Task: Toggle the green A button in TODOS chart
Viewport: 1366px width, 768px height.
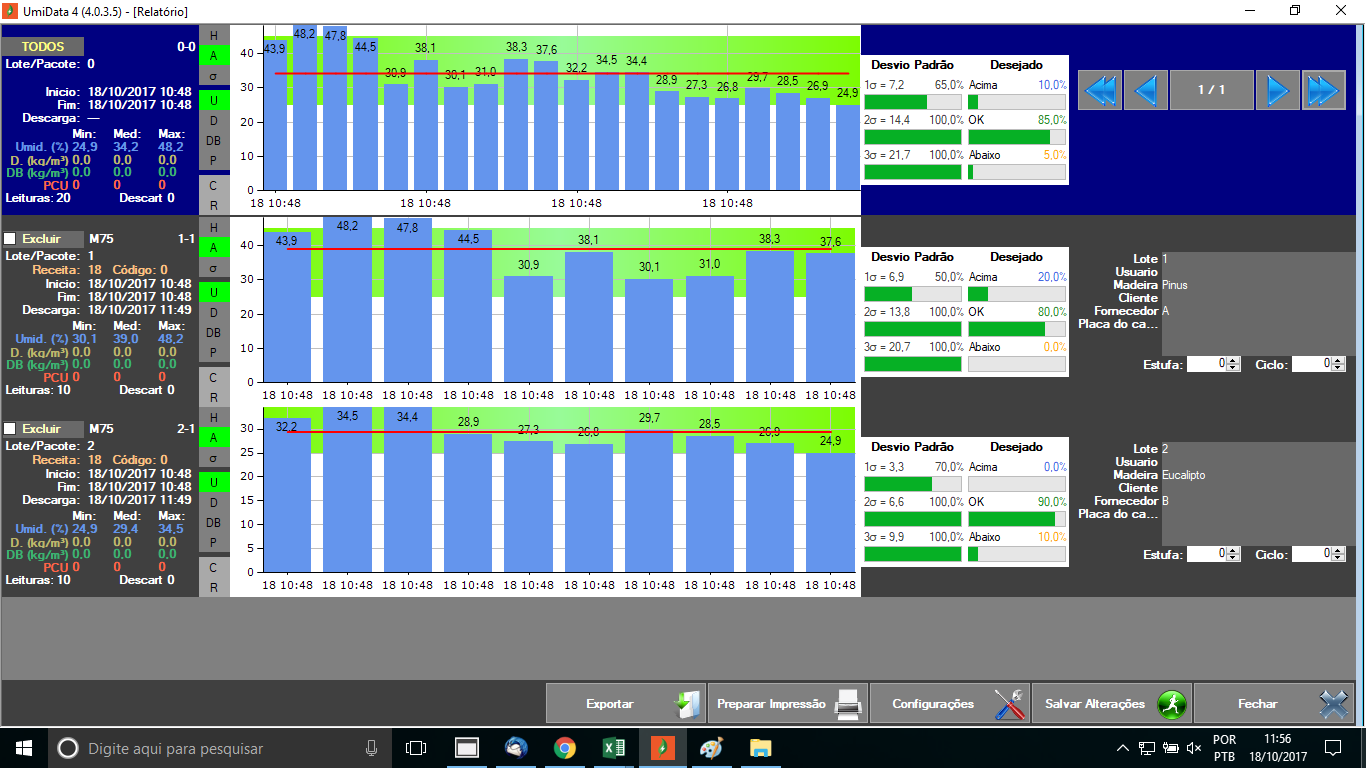Action: [x=213, y=54]
